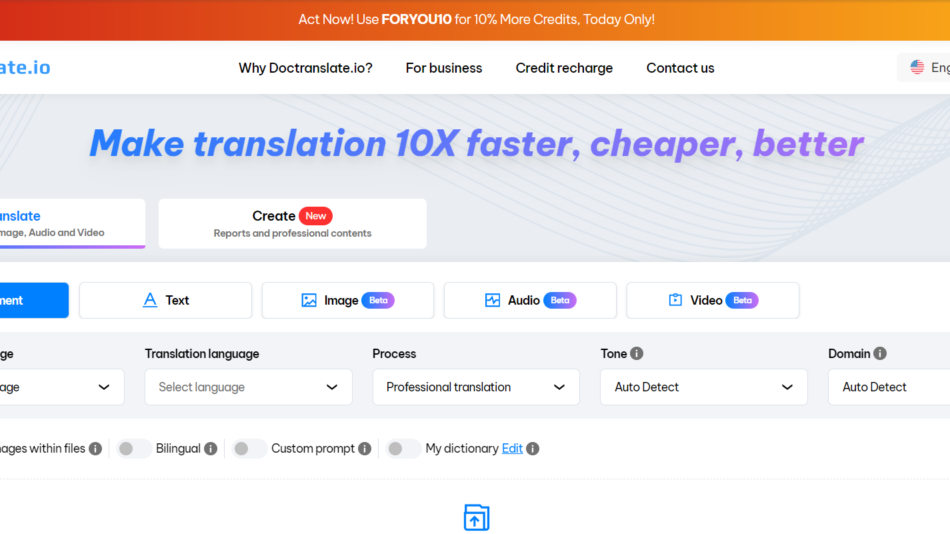Expand the source language dropdown at left
The width and height of the screenshot is (950, 534).
click(62, 387)
